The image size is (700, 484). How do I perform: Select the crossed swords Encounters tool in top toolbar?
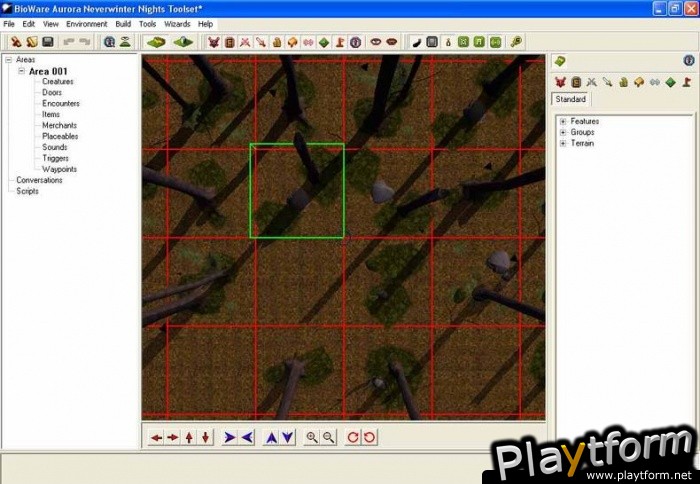[245, 42]
